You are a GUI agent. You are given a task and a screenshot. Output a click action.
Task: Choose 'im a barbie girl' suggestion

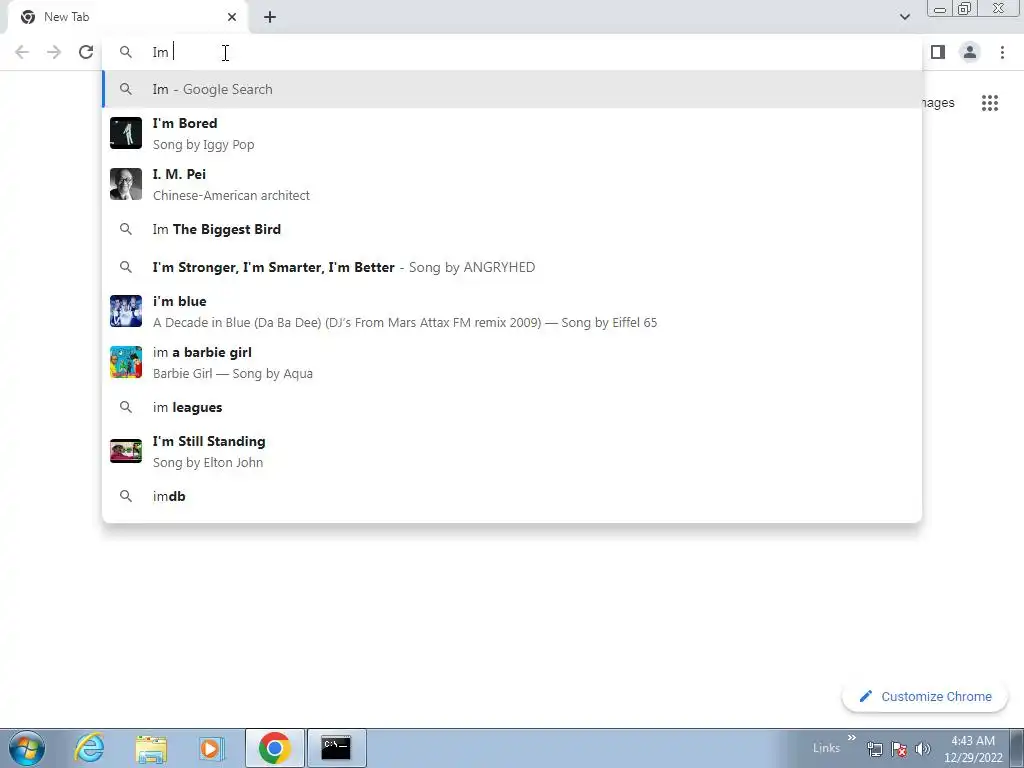click(x=512, y=362)
